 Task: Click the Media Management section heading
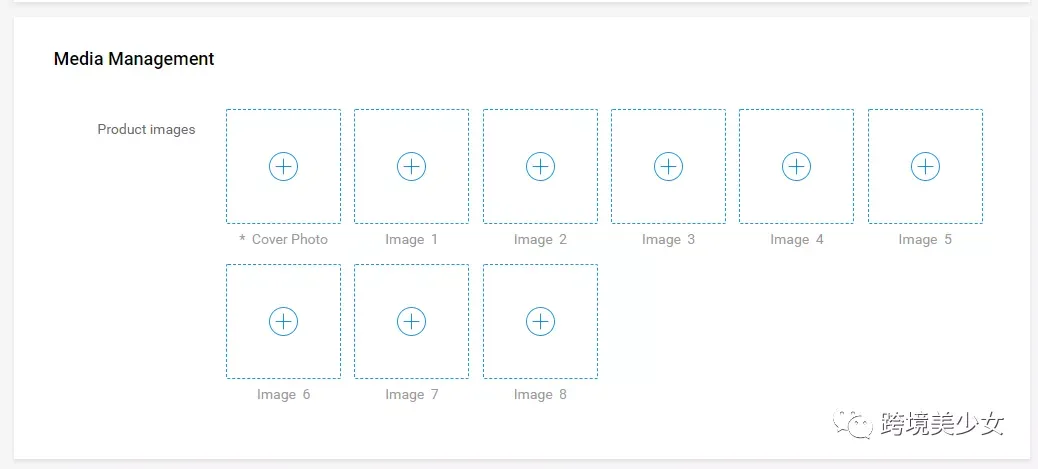tap(134, 59)
